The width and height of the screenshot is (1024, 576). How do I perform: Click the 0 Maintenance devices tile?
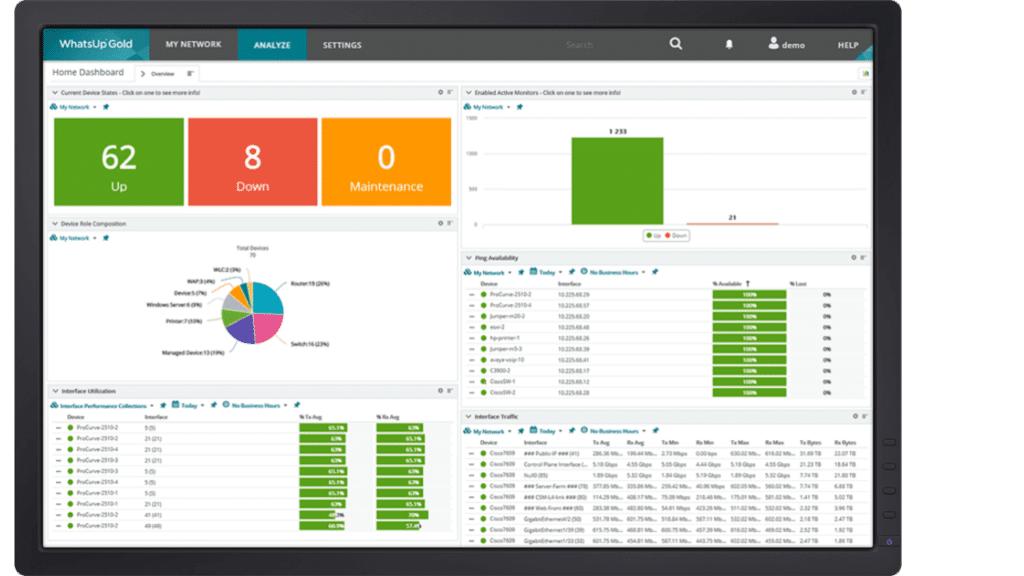point(386,162)
